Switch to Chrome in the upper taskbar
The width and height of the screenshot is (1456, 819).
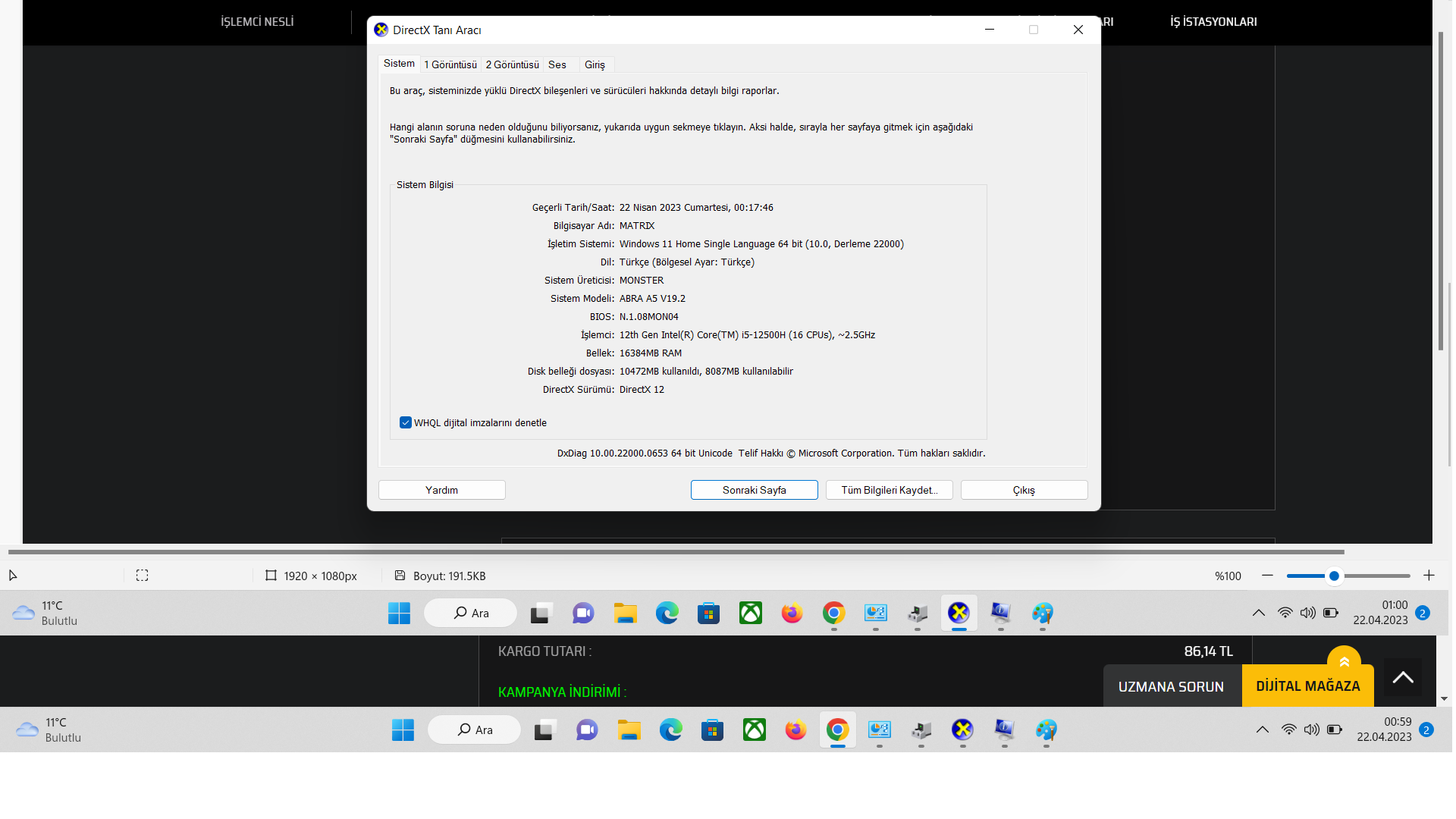tap(834, 613)
